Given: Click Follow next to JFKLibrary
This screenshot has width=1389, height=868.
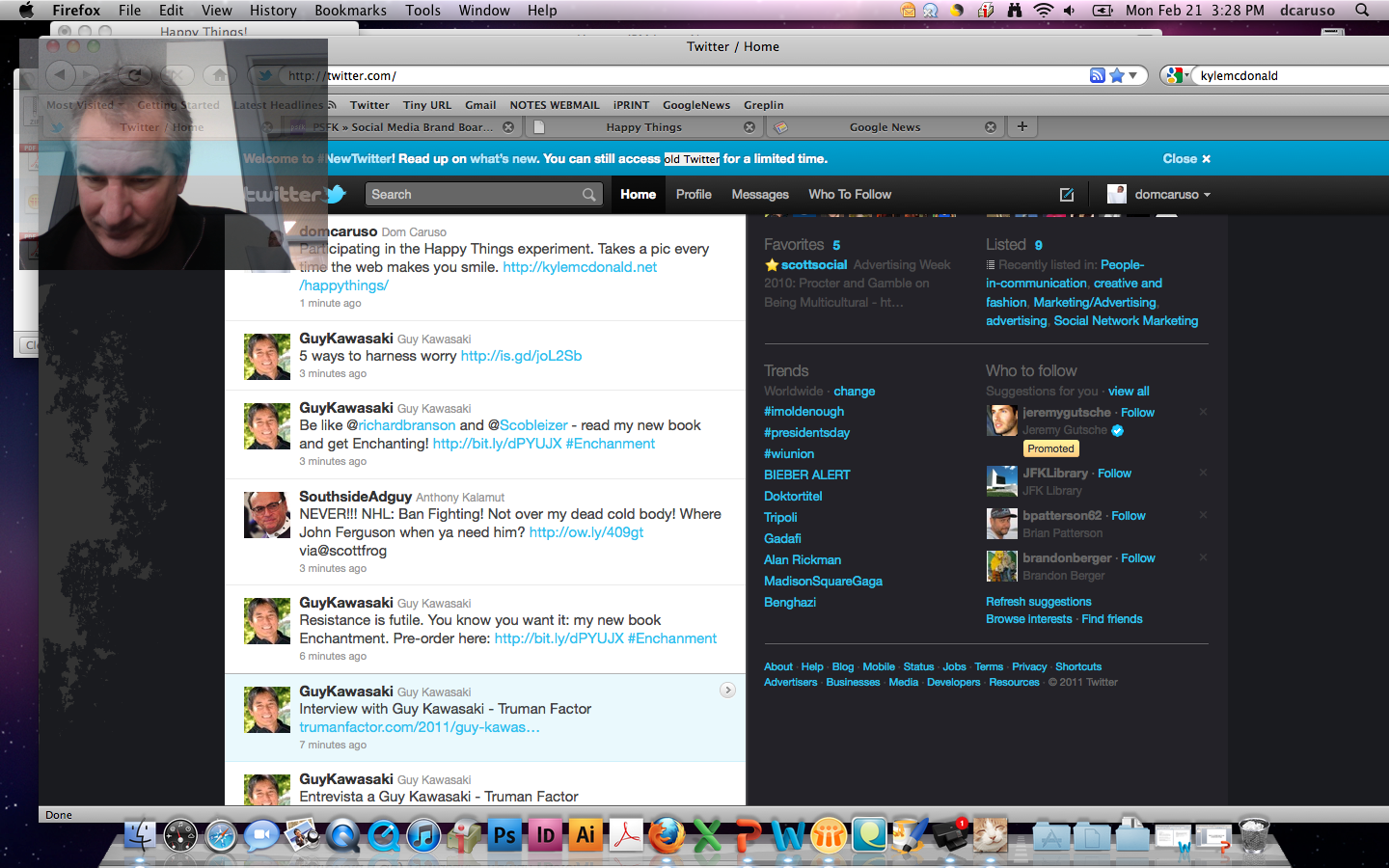Looking at the screenshot, I should (x=1114, y=474).
